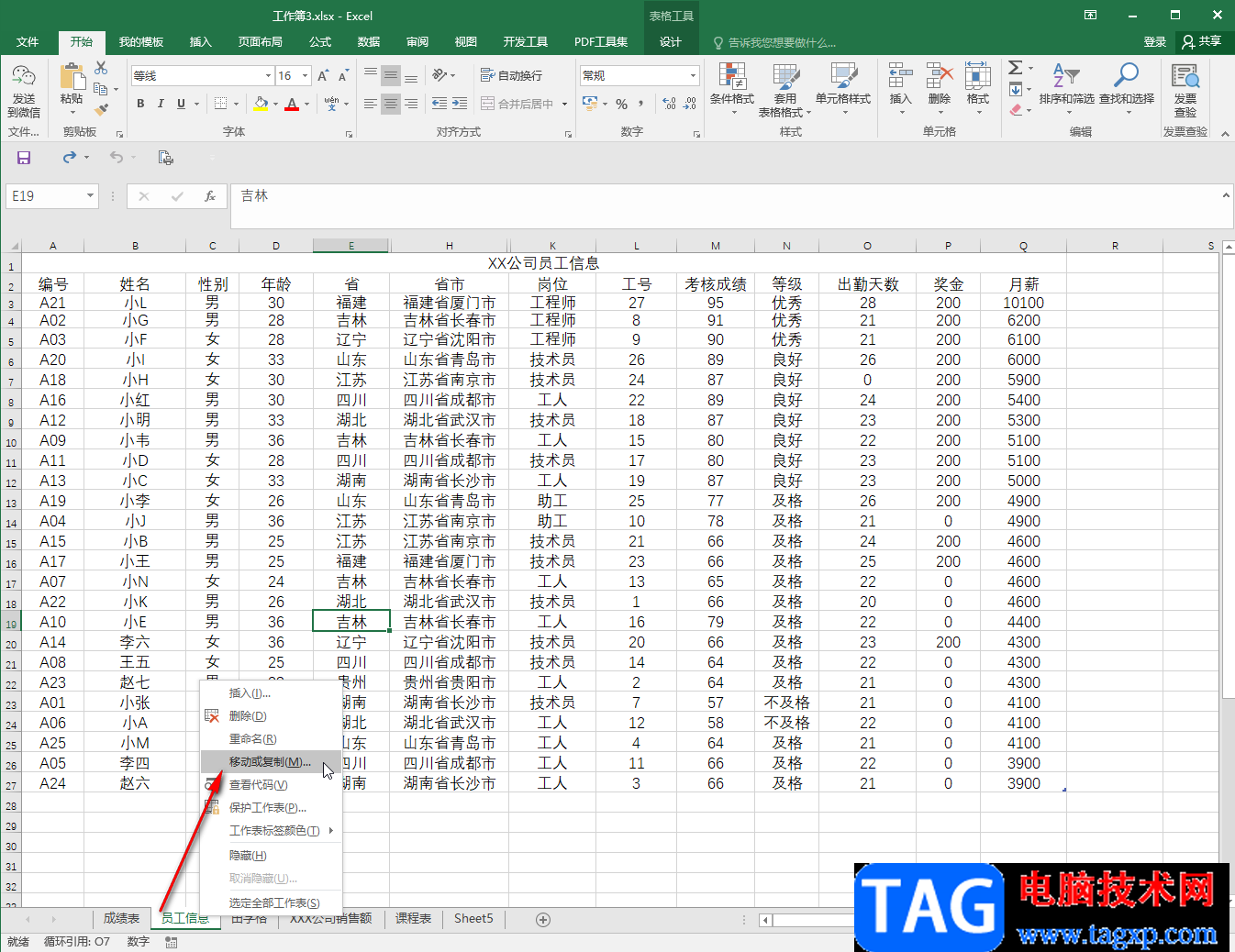This screenshot has height=952, width=1235.
Task: Toggle Italic formatting
Action: pos(161,104)
